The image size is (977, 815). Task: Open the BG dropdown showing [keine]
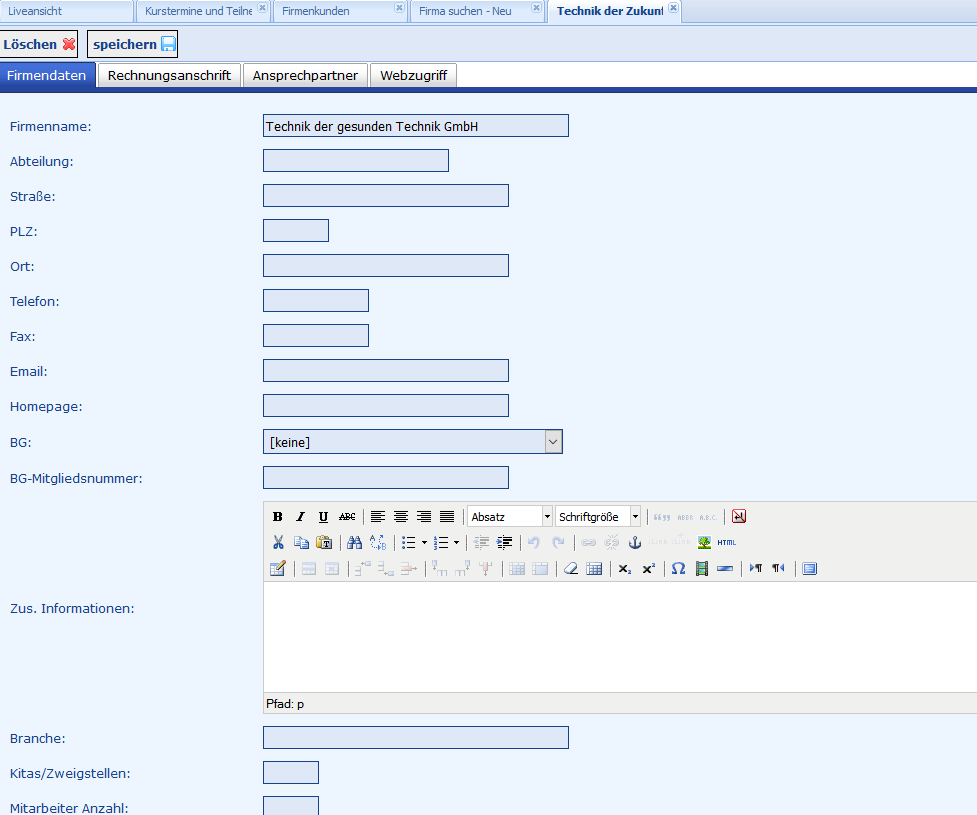coord(412,442)
